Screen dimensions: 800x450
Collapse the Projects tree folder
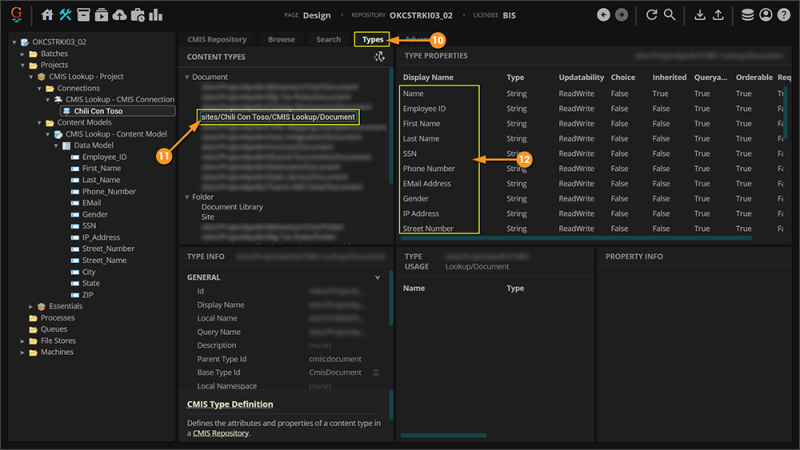pos(24,65)
